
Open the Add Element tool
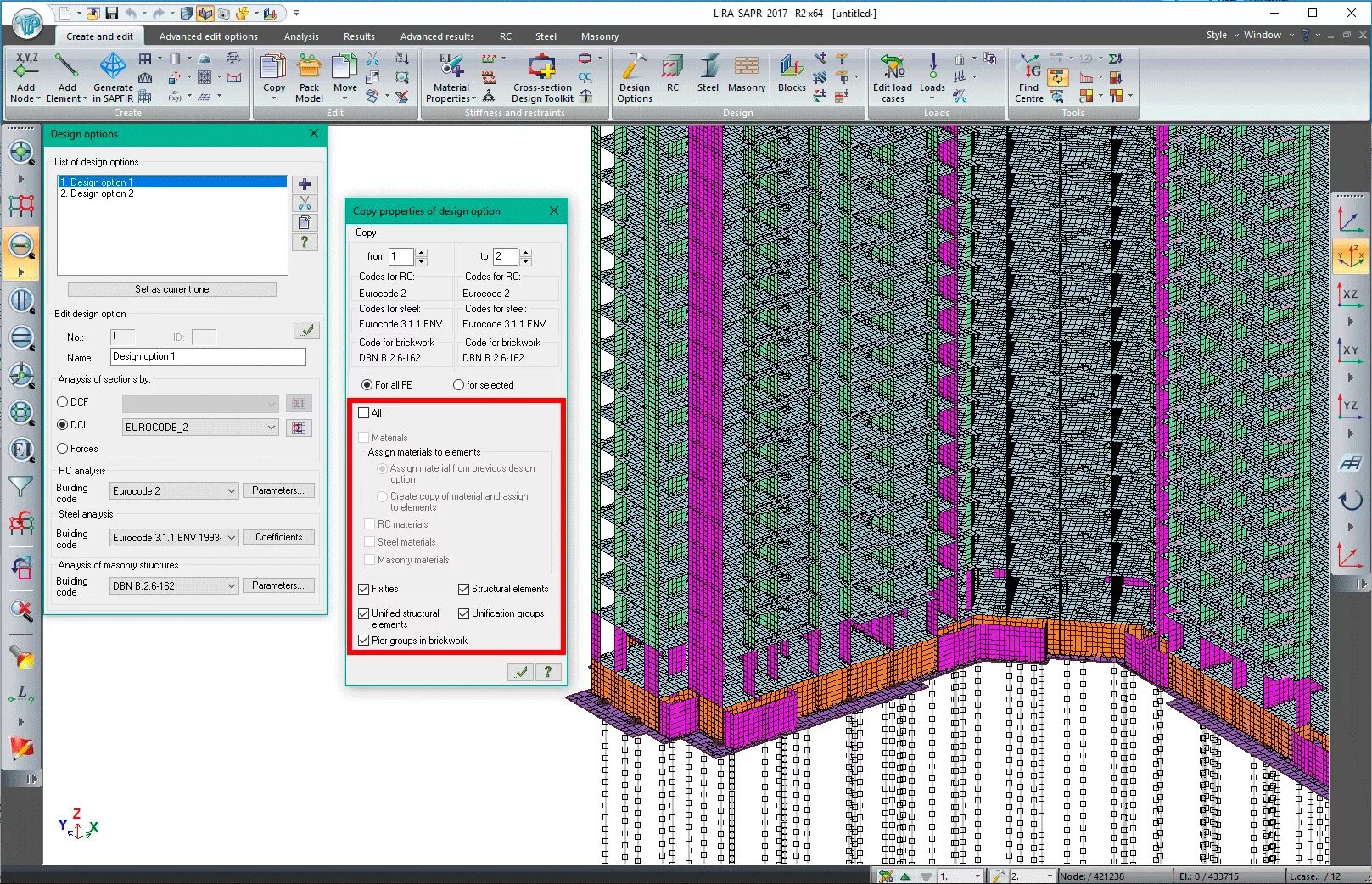pyautogui.click(x=66, y=76)
